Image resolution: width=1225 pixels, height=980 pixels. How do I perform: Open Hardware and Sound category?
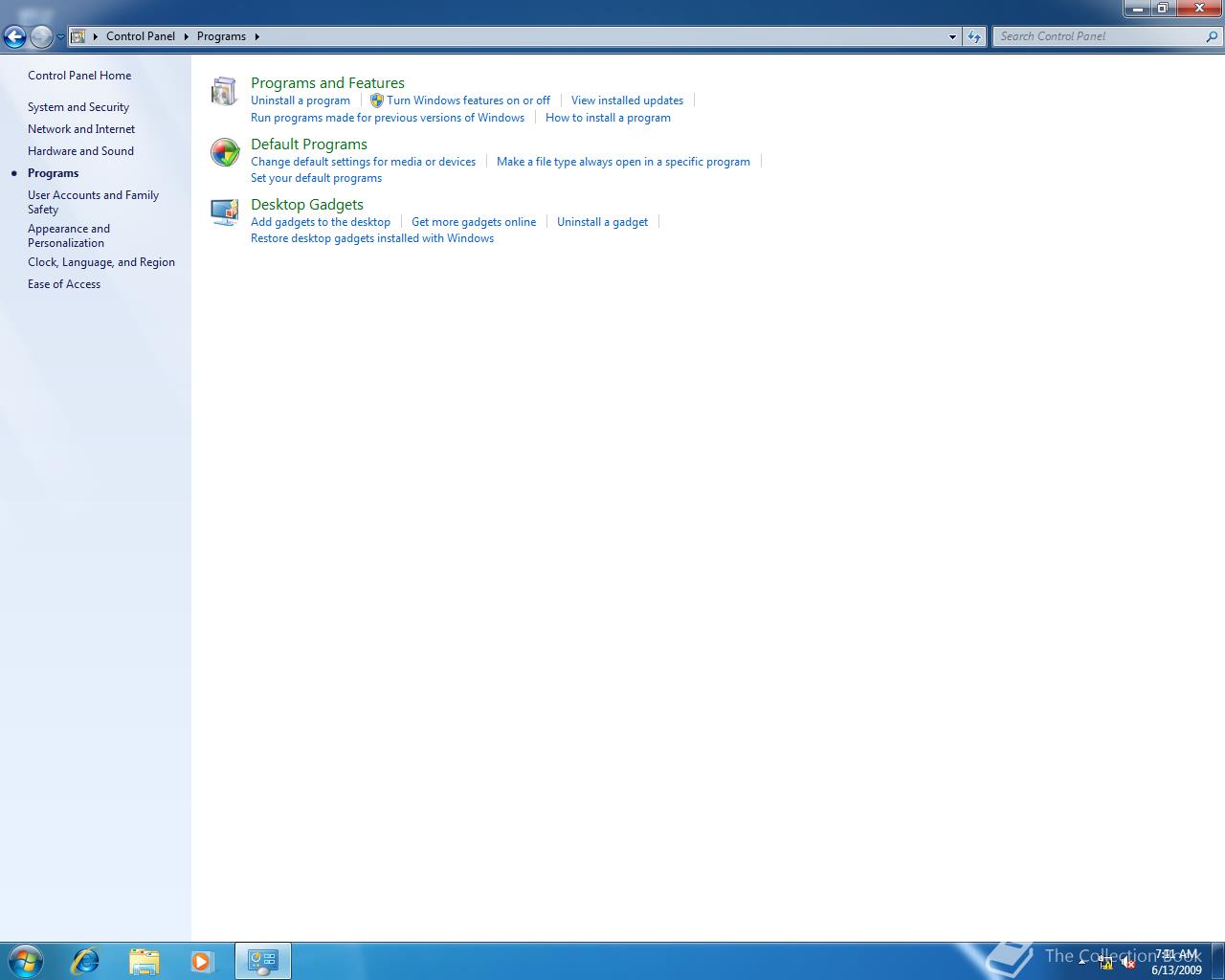[80, 151]
